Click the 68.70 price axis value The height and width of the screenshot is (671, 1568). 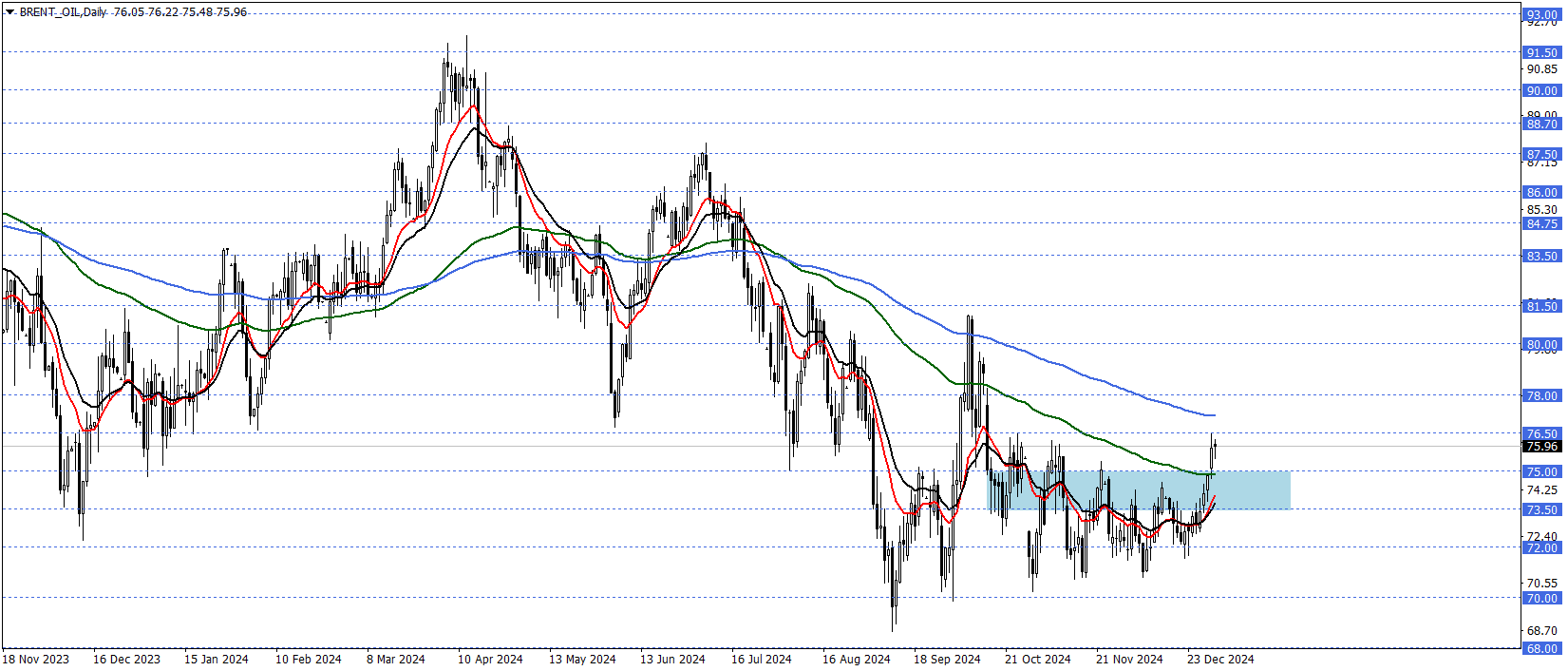(x=1541, y=630)
